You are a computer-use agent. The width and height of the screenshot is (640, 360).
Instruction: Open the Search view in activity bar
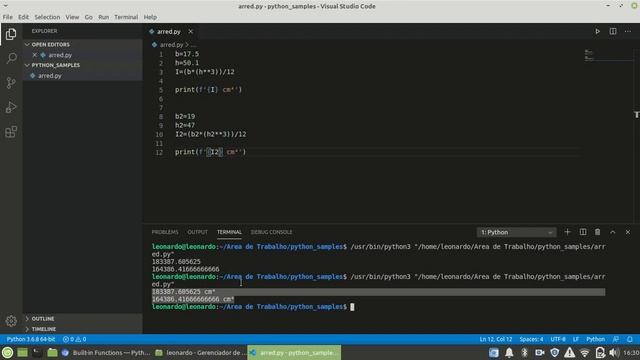tap(11, 58)
